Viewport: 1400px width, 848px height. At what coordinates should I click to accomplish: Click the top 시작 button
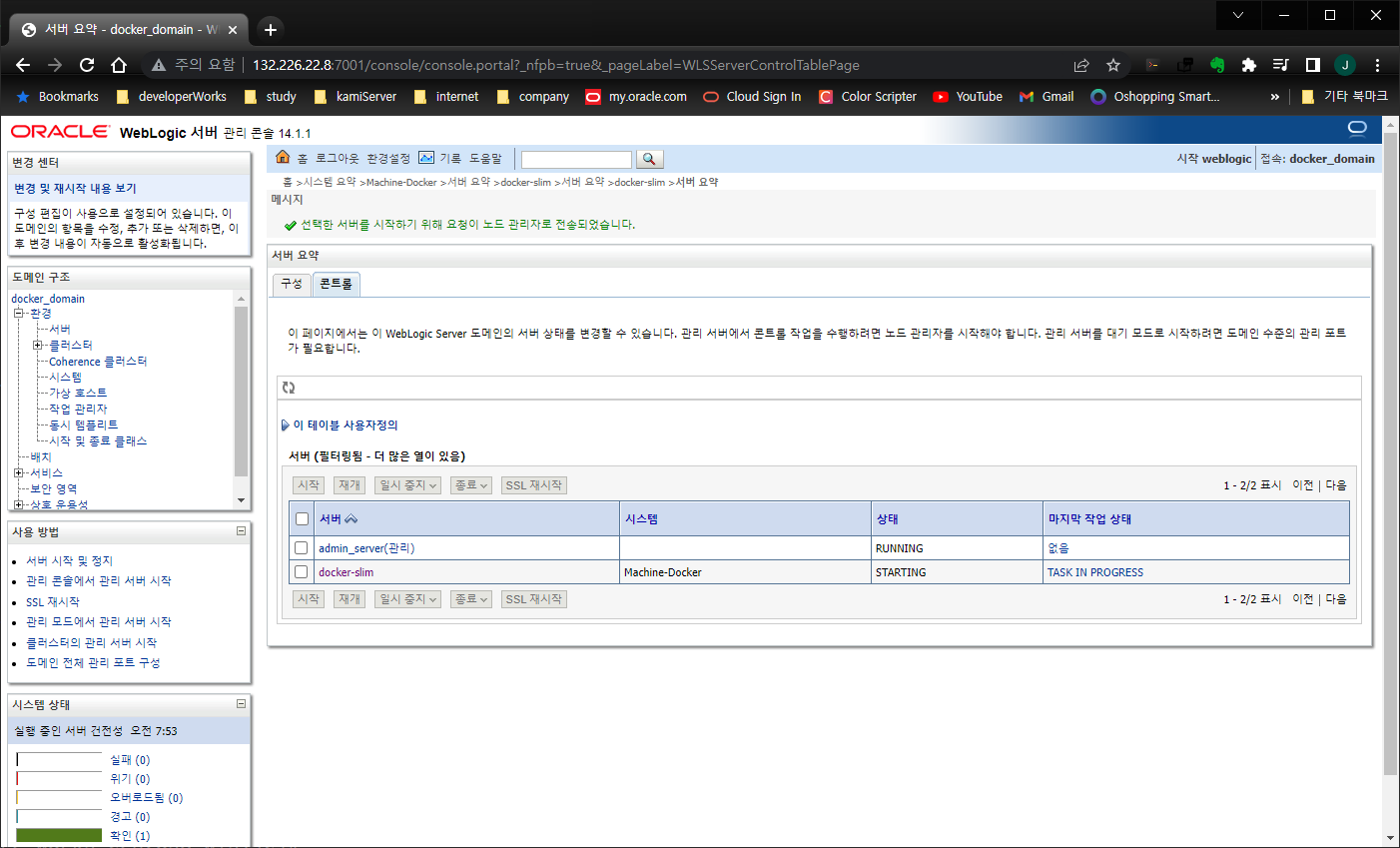[309, 485]
